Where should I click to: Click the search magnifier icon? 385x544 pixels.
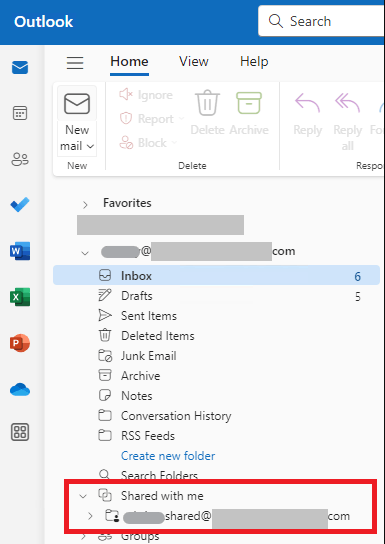coord(276,21)
